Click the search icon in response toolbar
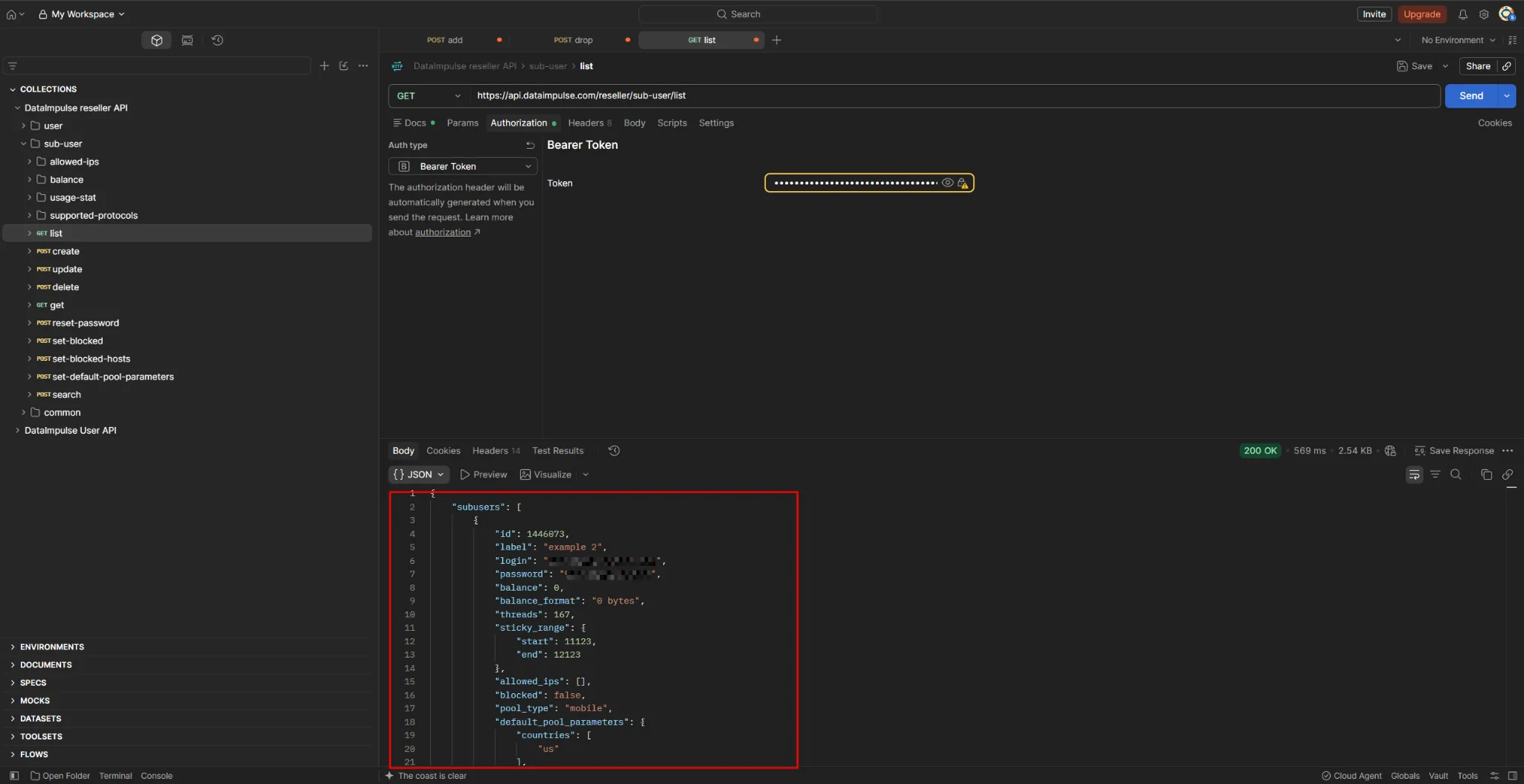This screenshot has width=1524, height=784. click(x=1456, y=475)
